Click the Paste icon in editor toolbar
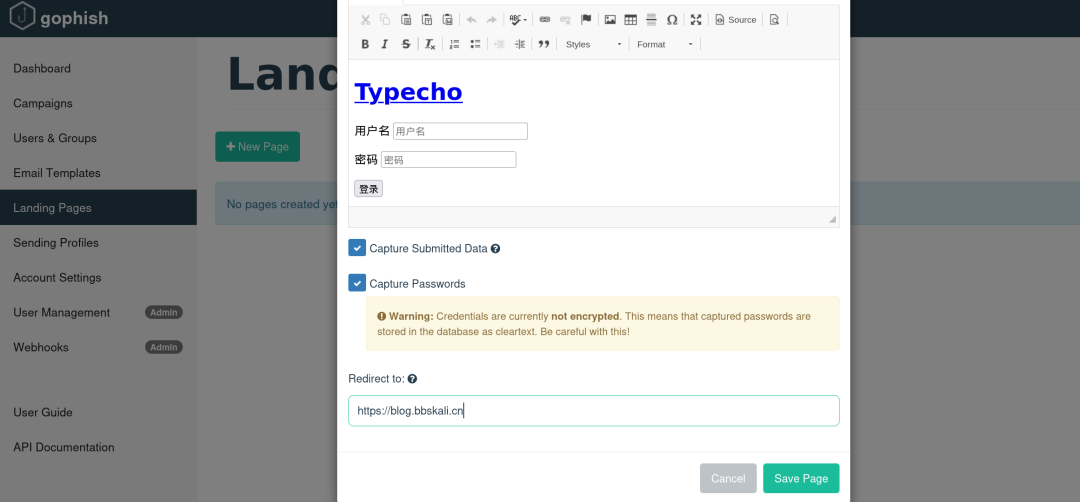1080x502 pixels. 406,20
